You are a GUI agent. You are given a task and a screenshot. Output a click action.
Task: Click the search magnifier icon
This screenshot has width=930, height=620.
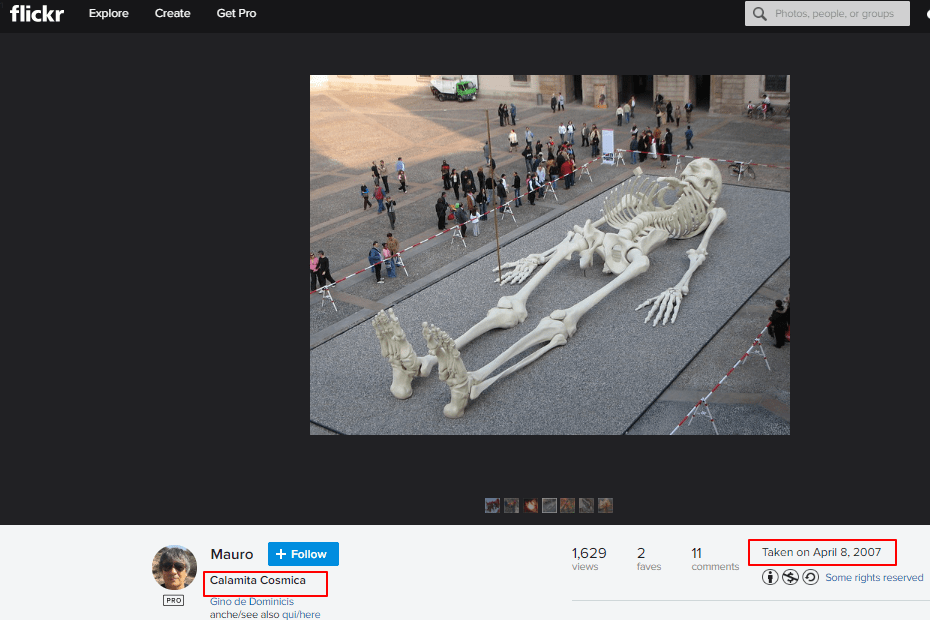760,14
